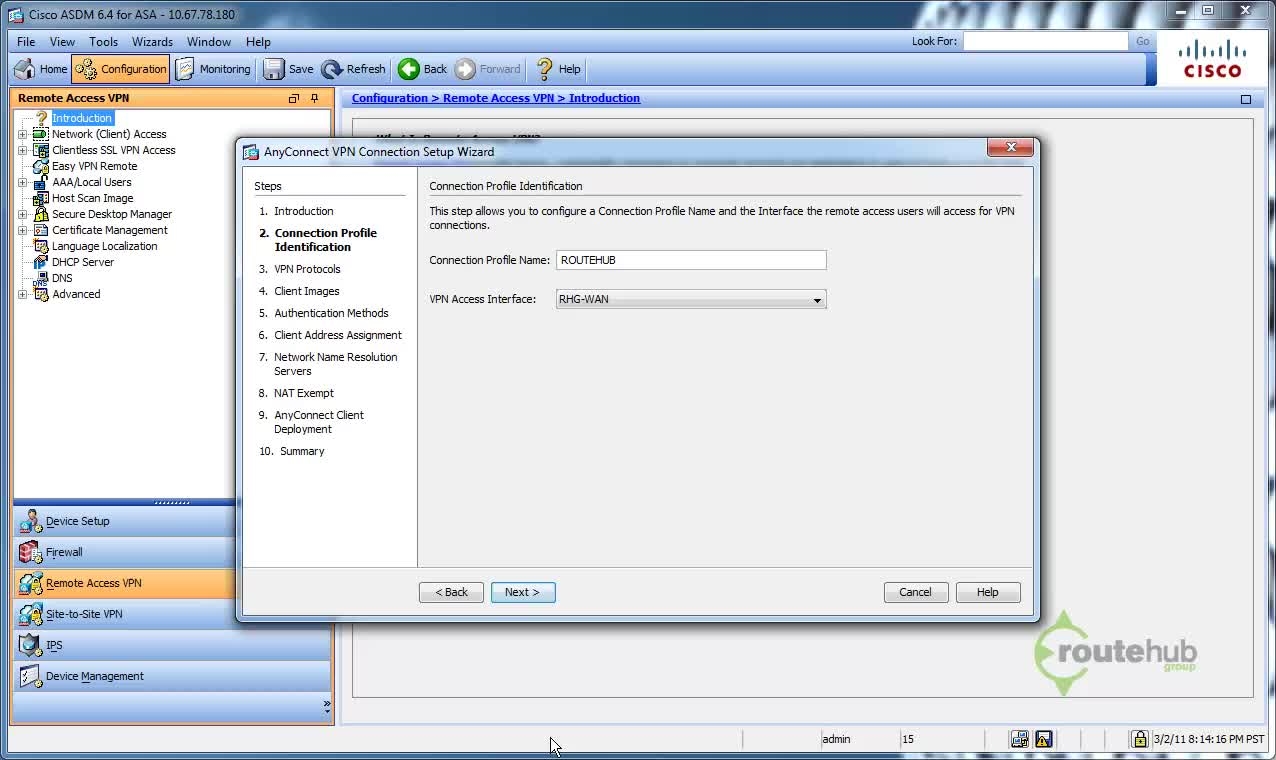Select Easy VPN Remote in the tree
This screenshot has height=760, width=1276.
click(94, 166)
